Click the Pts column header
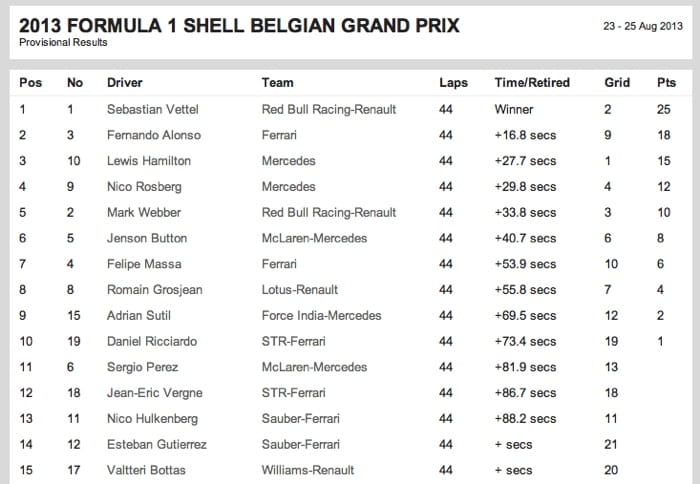Screen dimensions: 700x484 point(666,83)
